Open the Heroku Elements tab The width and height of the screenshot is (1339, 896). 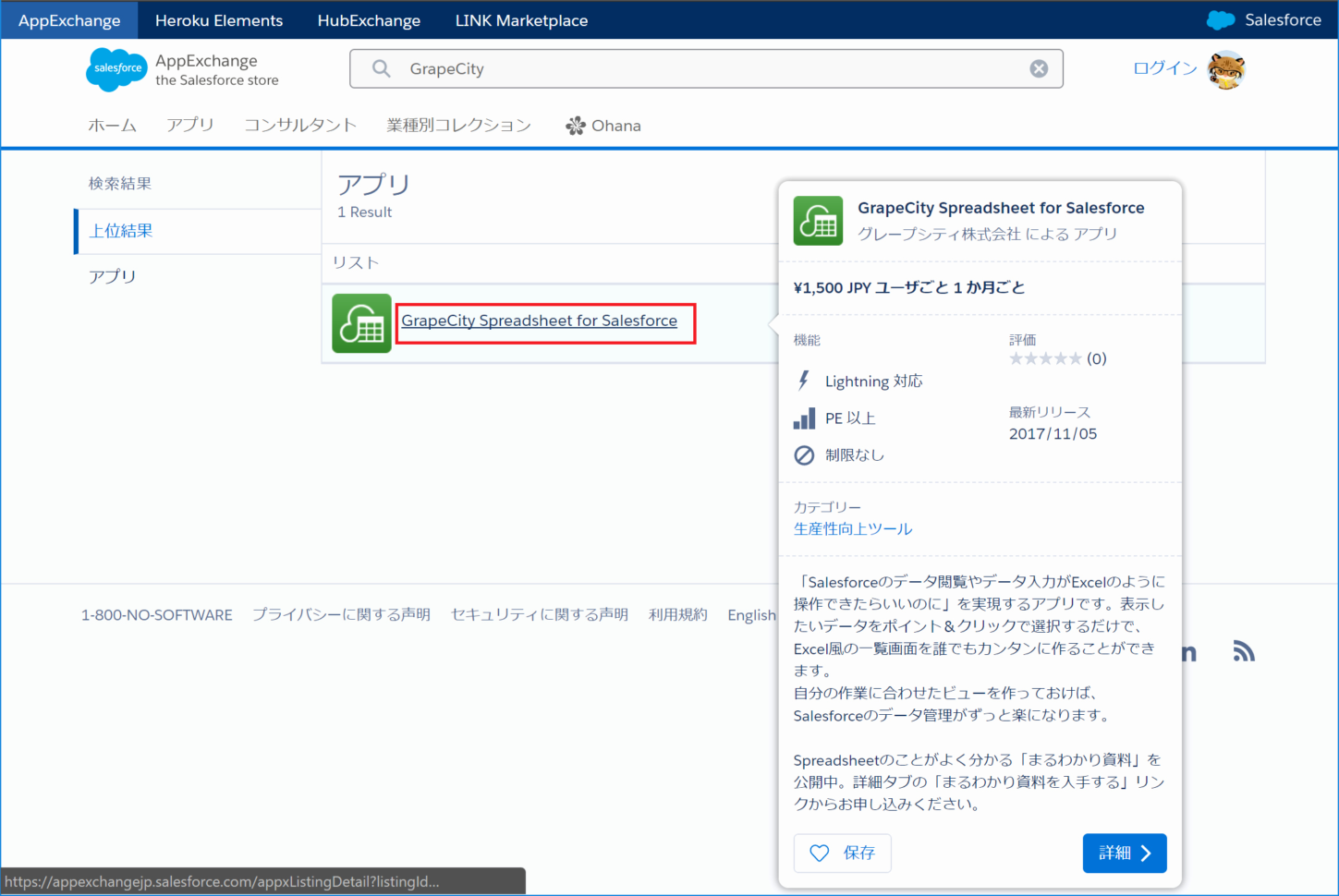[x=219, y=20]
